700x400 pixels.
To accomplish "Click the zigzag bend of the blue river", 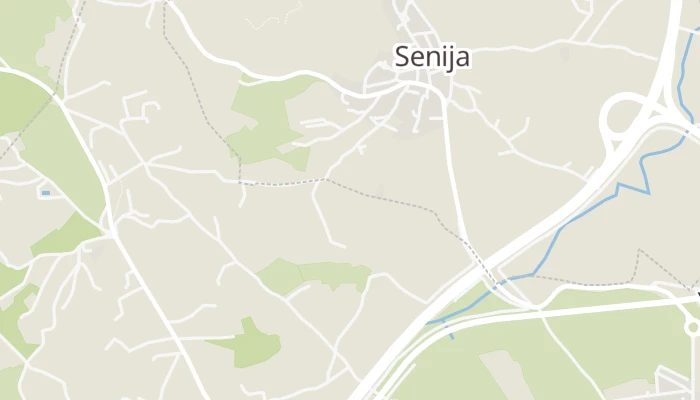I will [633, 182].
